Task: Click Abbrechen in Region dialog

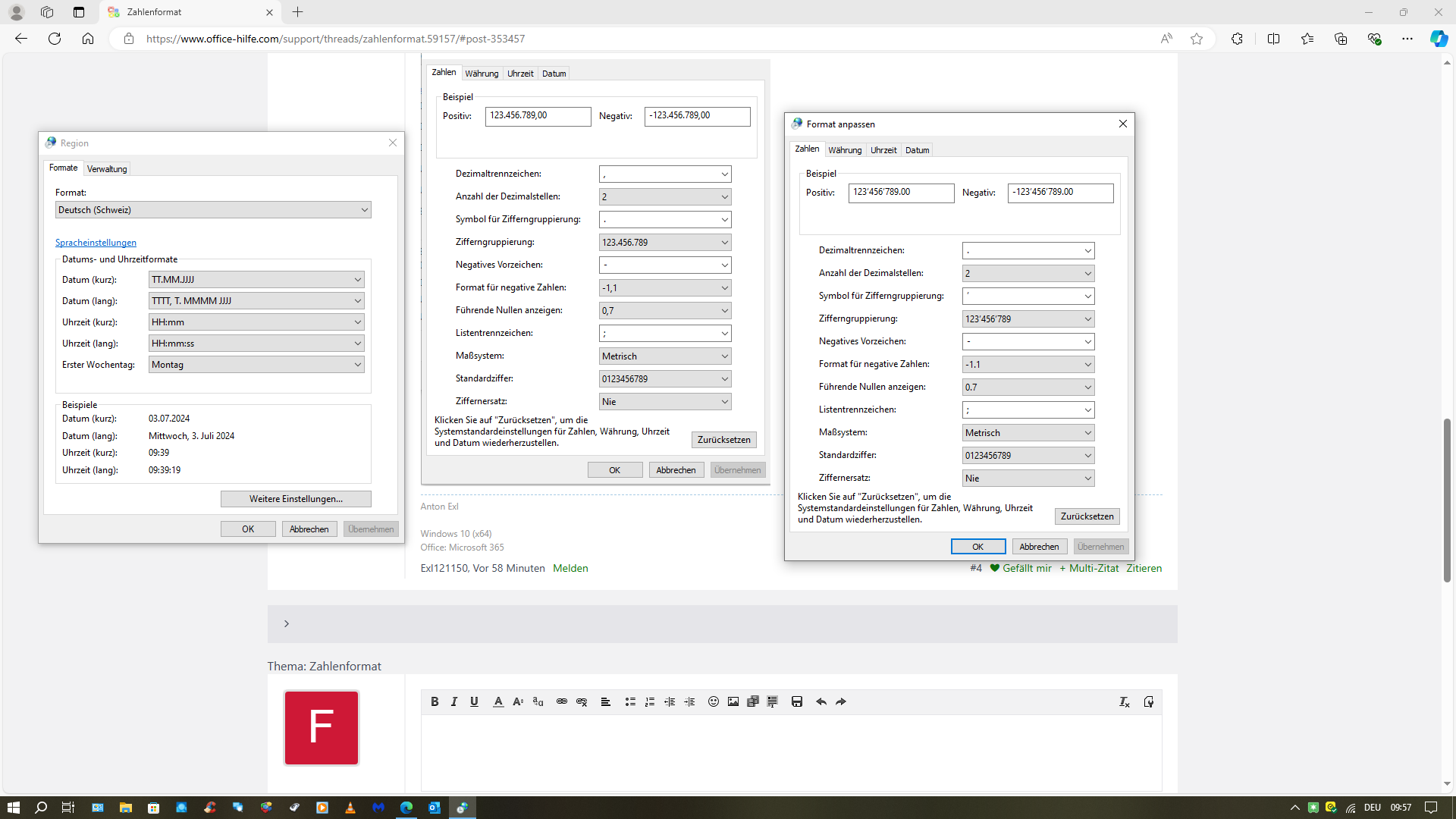Action: [309, 529]
